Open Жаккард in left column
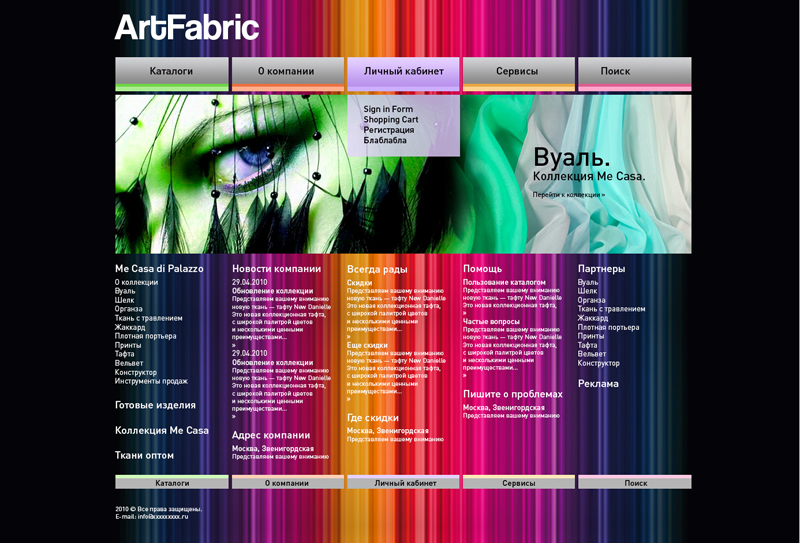This screenshot has width=800, height=543. pyautogui.click(x=130, y=327)
